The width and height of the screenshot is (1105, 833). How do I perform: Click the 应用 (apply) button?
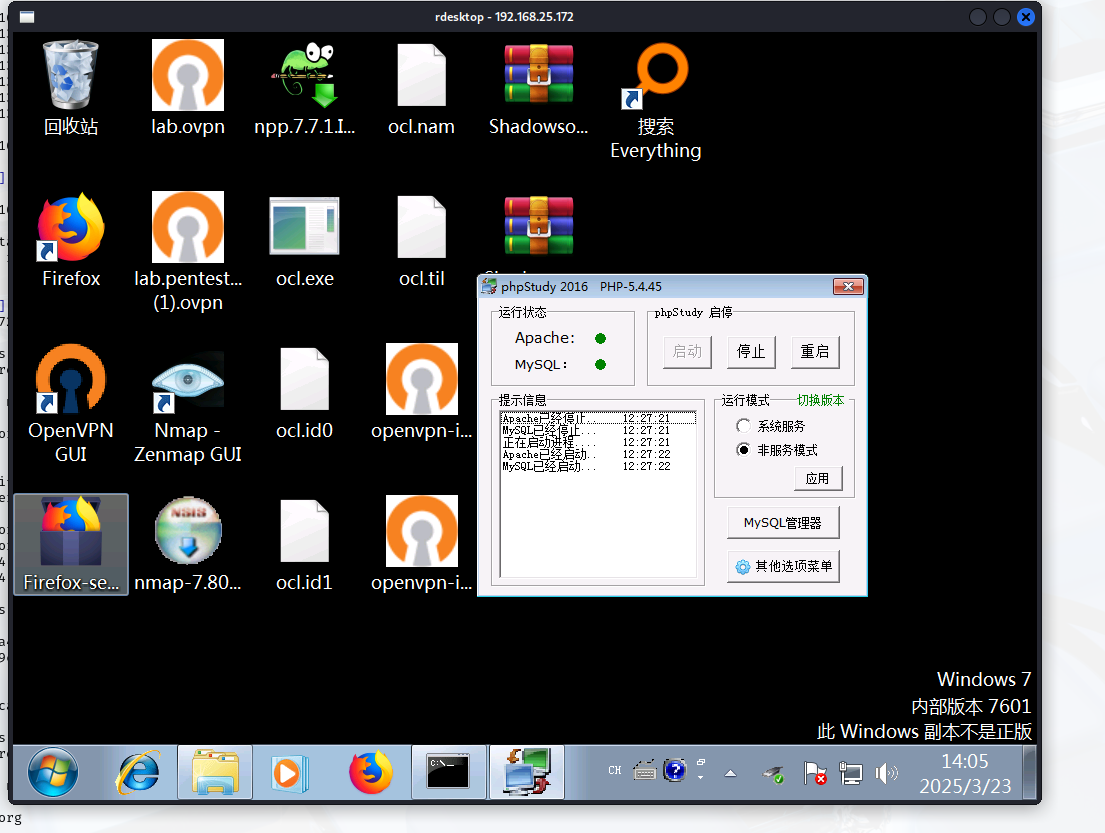point(817,479)
